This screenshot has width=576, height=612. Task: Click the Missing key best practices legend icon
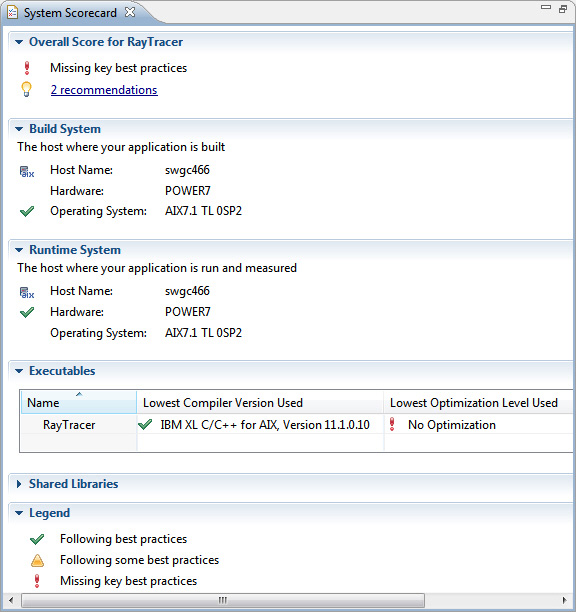(37, 581)
